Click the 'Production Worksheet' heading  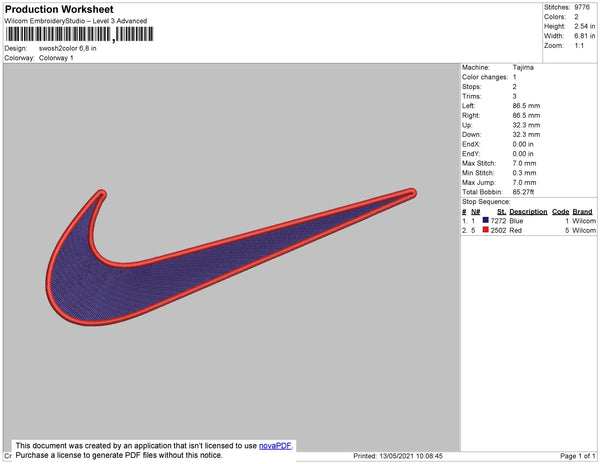[x=59, y=9]
